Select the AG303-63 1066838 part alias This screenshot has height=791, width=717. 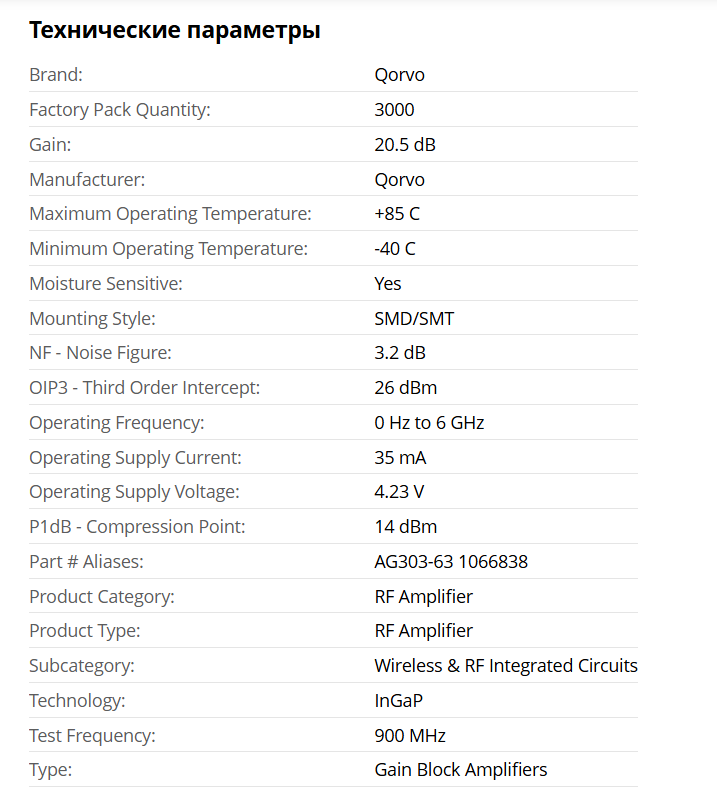(451, 562)
